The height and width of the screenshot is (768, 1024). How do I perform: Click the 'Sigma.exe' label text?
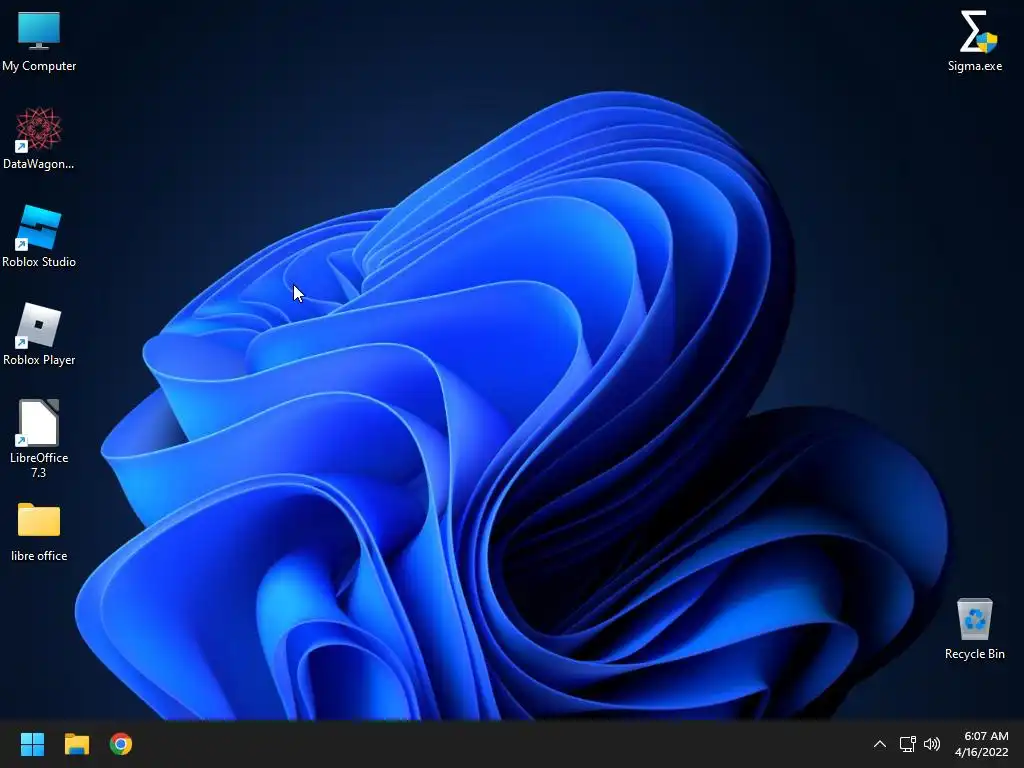(975, 66)
